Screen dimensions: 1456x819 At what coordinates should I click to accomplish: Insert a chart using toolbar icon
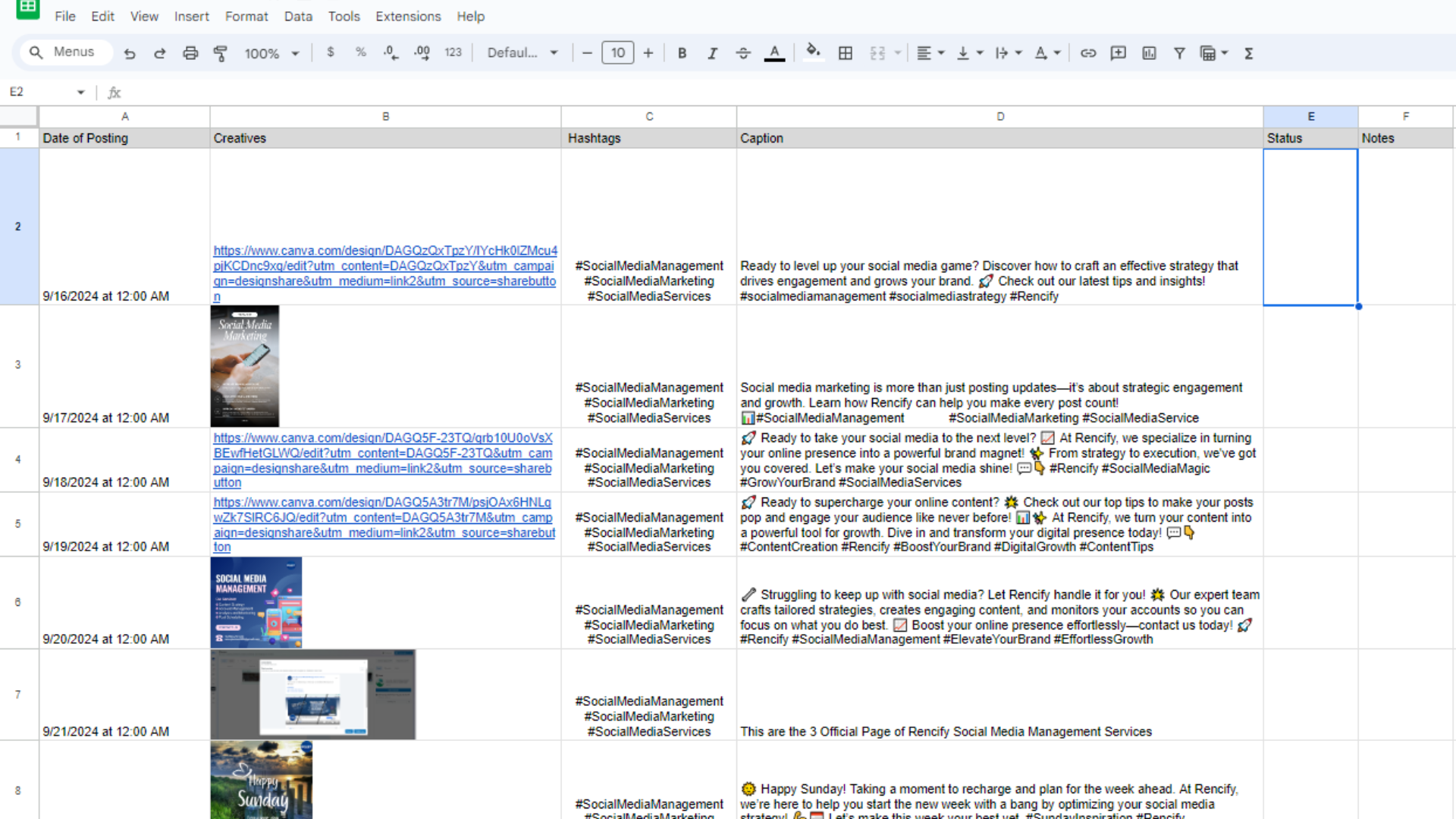tap(1149, 53)
